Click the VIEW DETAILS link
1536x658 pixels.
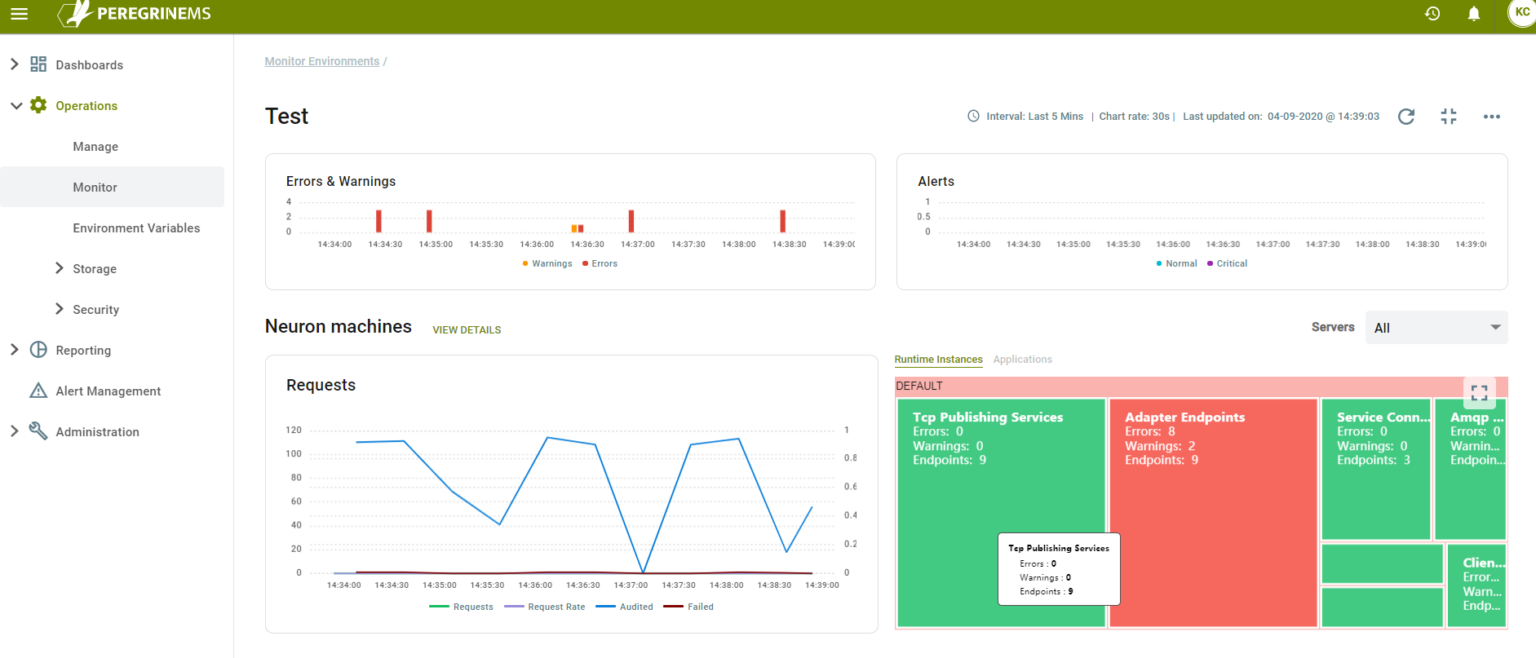(x=466, y=329)
